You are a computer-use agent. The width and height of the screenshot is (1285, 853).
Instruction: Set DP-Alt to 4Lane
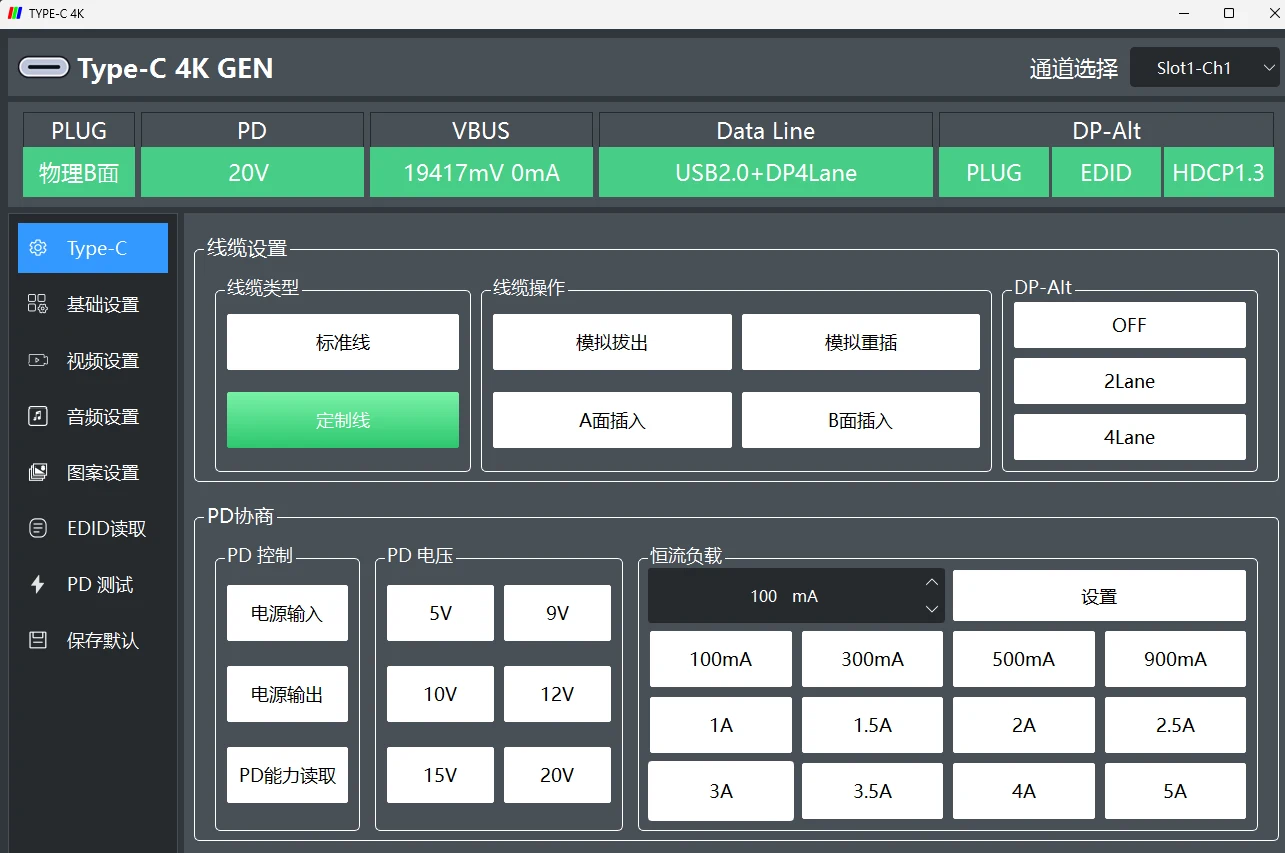pyautogui.click(x=1130, y=437)
